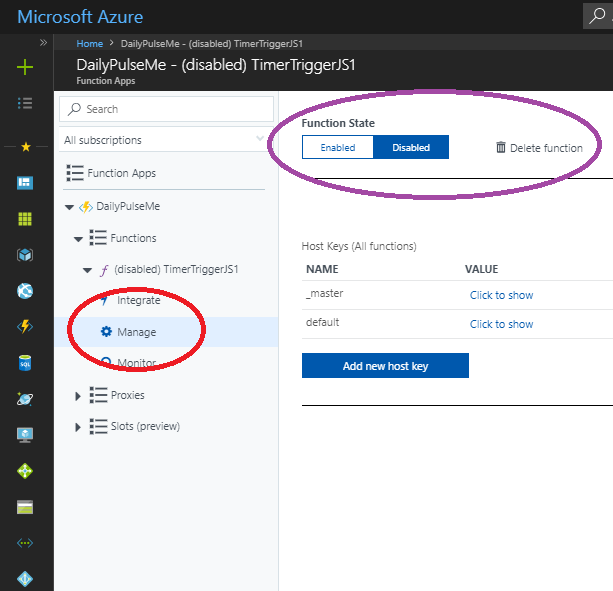Click into the Search functions box
Viewport: 613px width, 591px height.
point(166,109)
